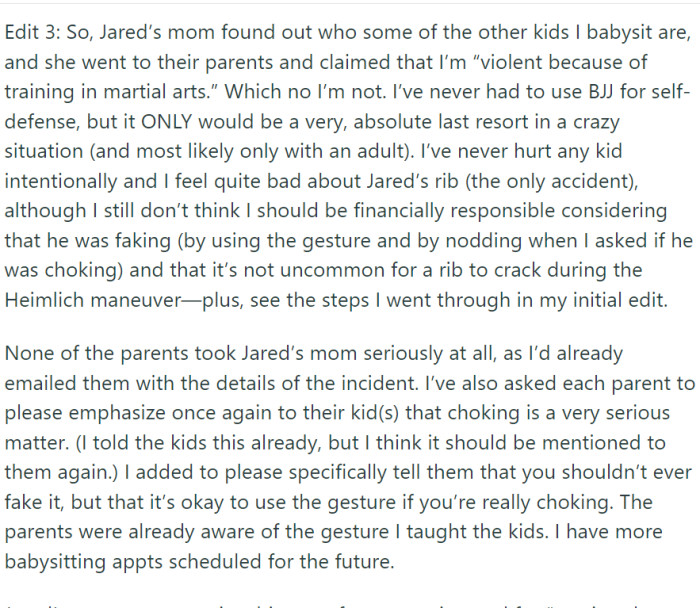Click the word "emailed"
The height and width of the screenshot is (608, 700).
pyautogui.click(x=46, y=384)
